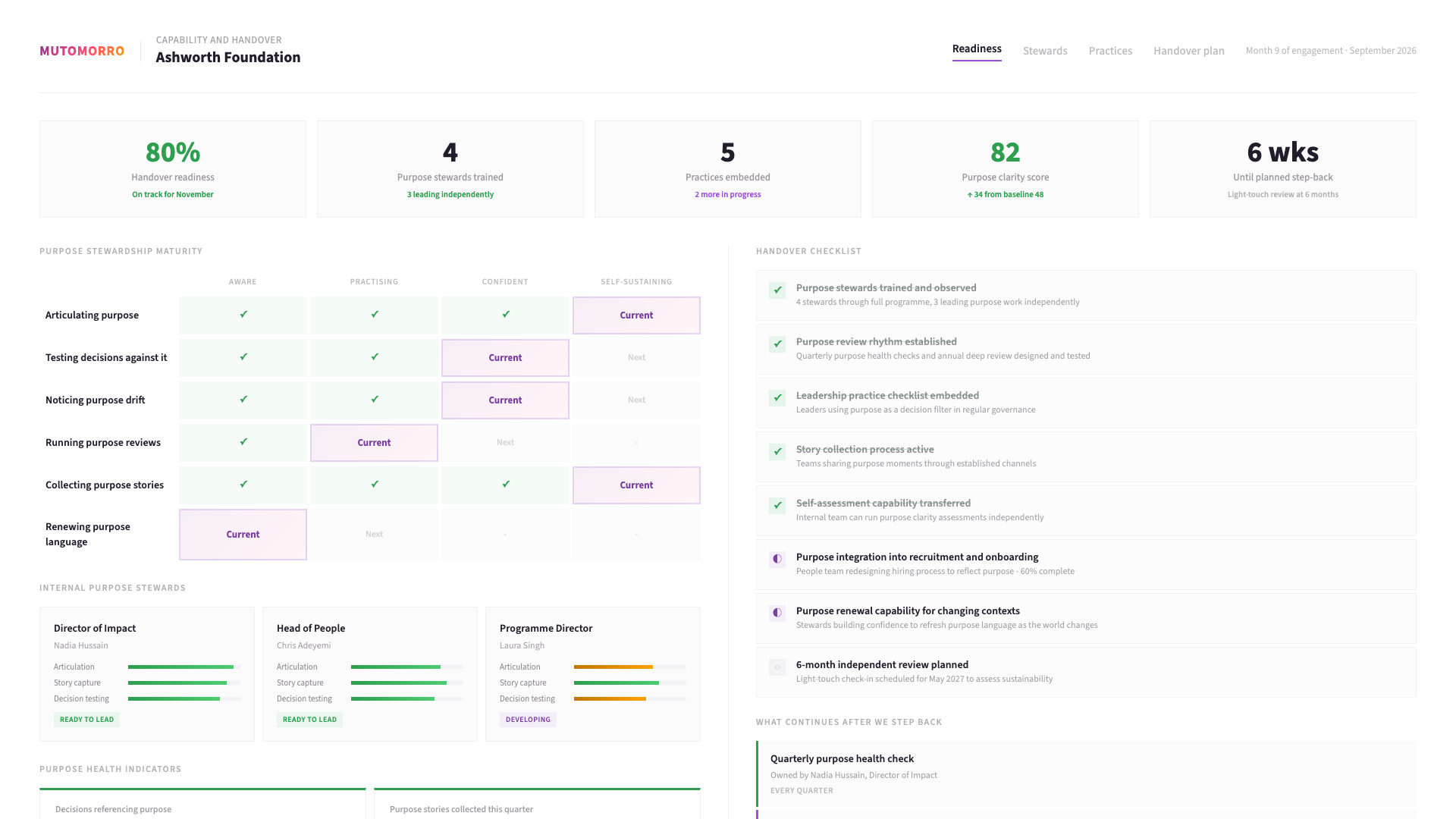This screenshot has width=1456, height=819.
Task: Click Noticing purpose drift Practising checkmark
Action: tap(375, 399)
